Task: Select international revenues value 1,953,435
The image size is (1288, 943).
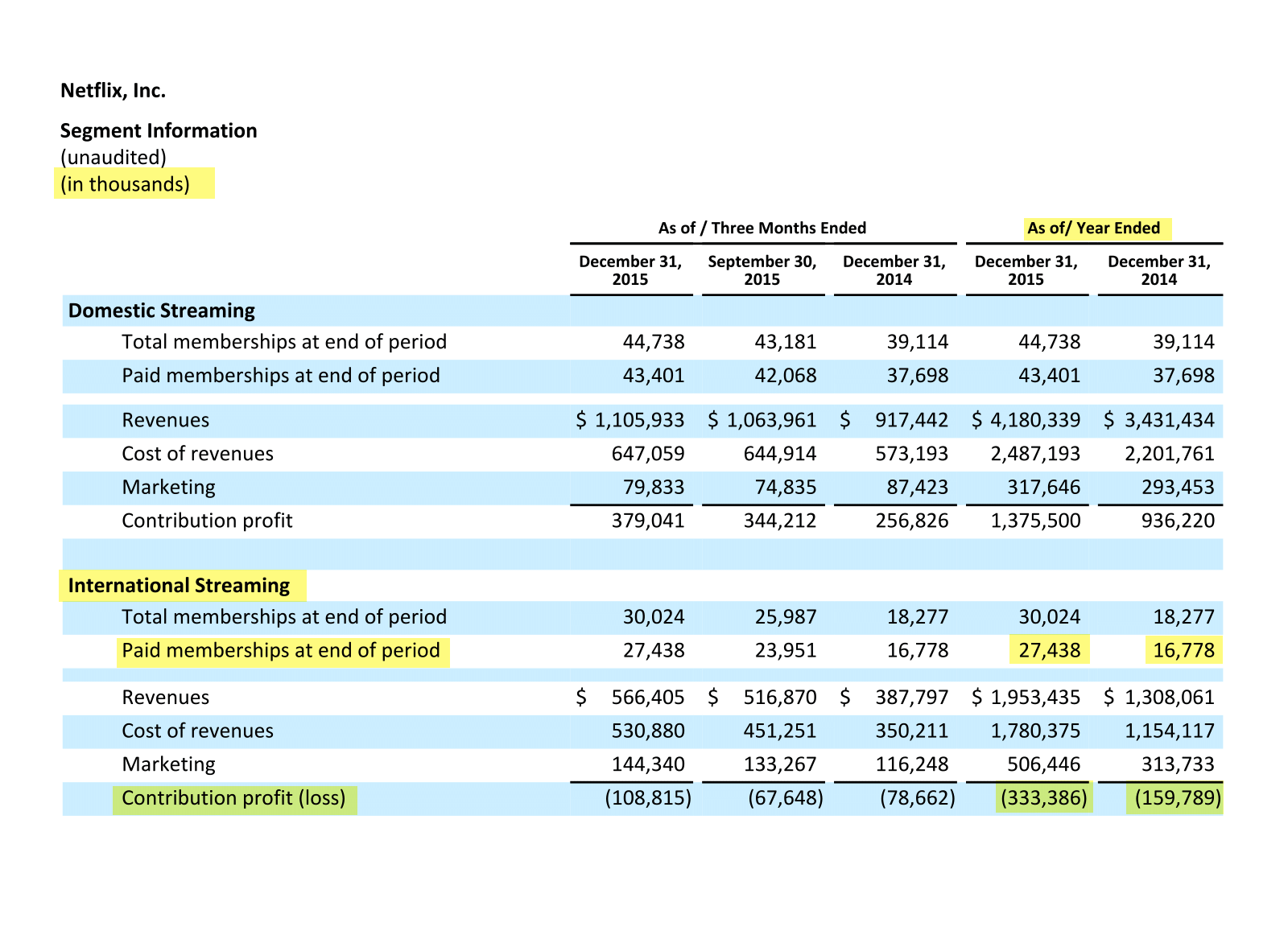Action: click(x=1035, y=698)
